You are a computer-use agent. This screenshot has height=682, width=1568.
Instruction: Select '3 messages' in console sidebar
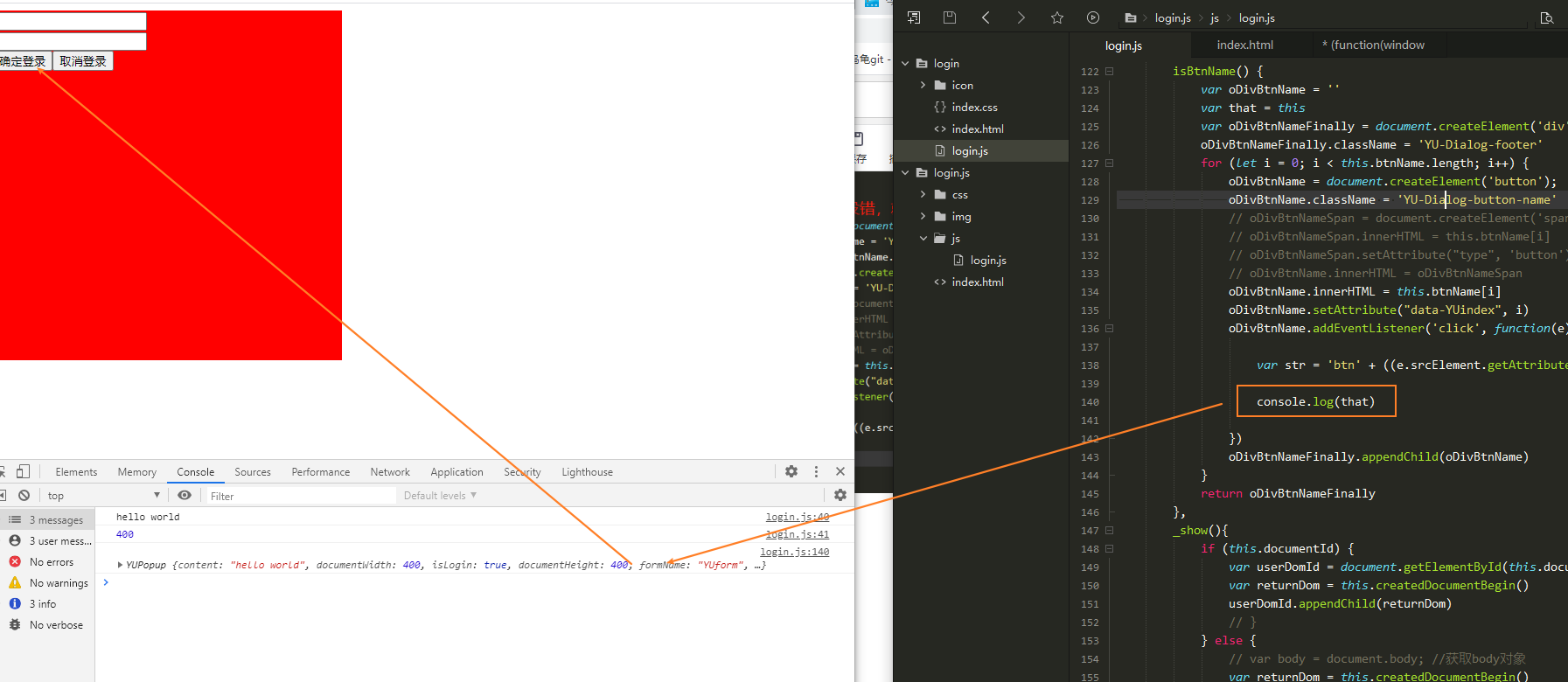pos(47,519)
